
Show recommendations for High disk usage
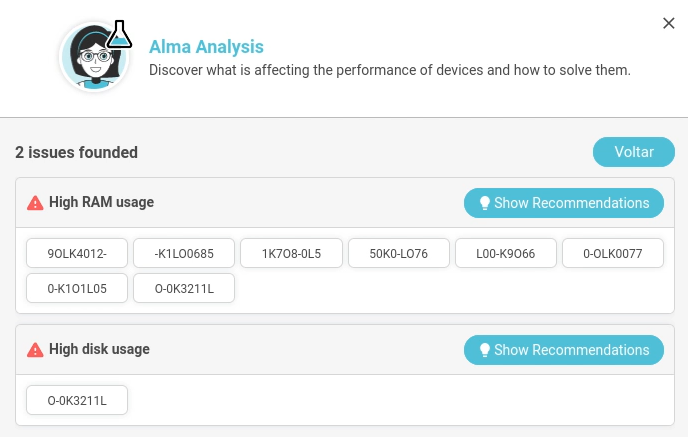point(563,350)
